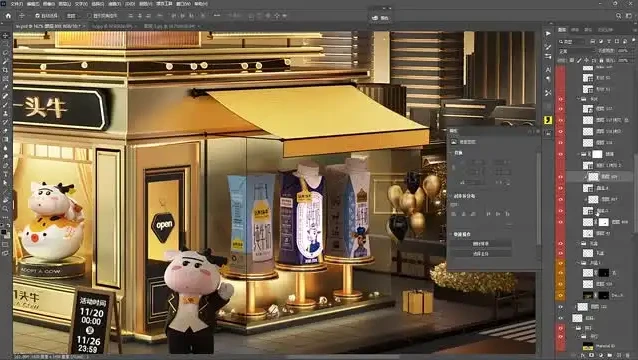The image size is (638, 360).
Task: Create a new group folder icon
Action: (610, 356)
